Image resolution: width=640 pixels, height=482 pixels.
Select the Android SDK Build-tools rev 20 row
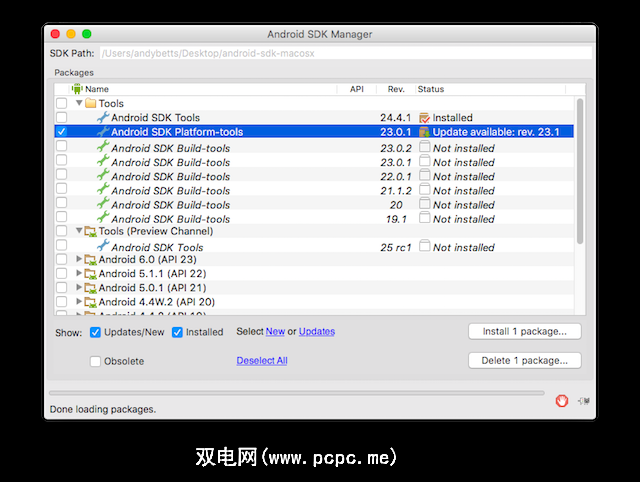click(314, 203)
